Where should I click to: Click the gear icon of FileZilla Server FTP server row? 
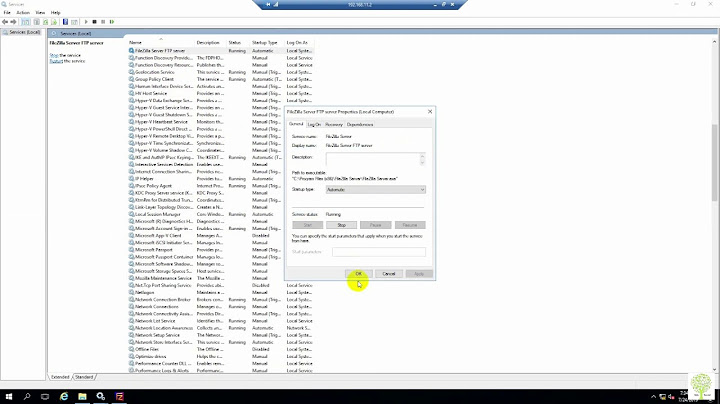coord(131,50)
